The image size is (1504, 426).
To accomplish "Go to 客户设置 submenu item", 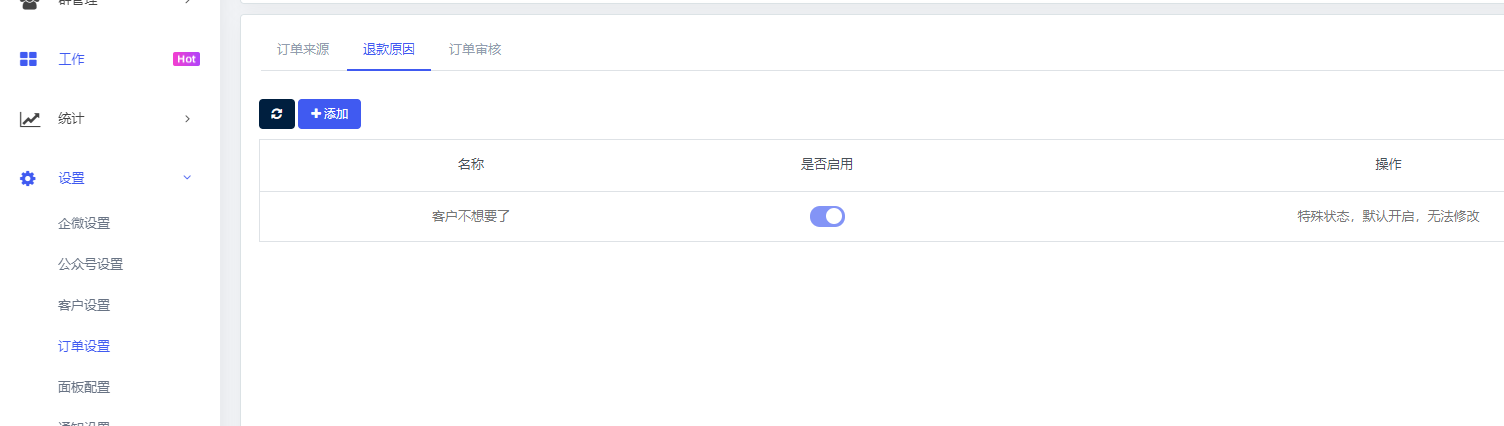I will (84, 305).
